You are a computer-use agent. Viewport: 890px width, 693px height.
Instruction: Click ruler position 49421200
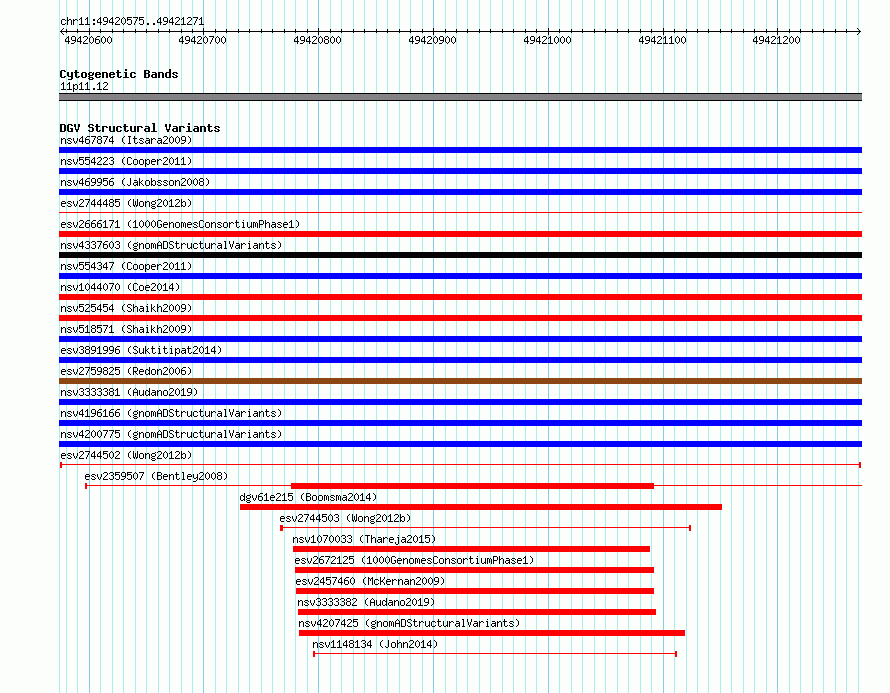(776, 40)
